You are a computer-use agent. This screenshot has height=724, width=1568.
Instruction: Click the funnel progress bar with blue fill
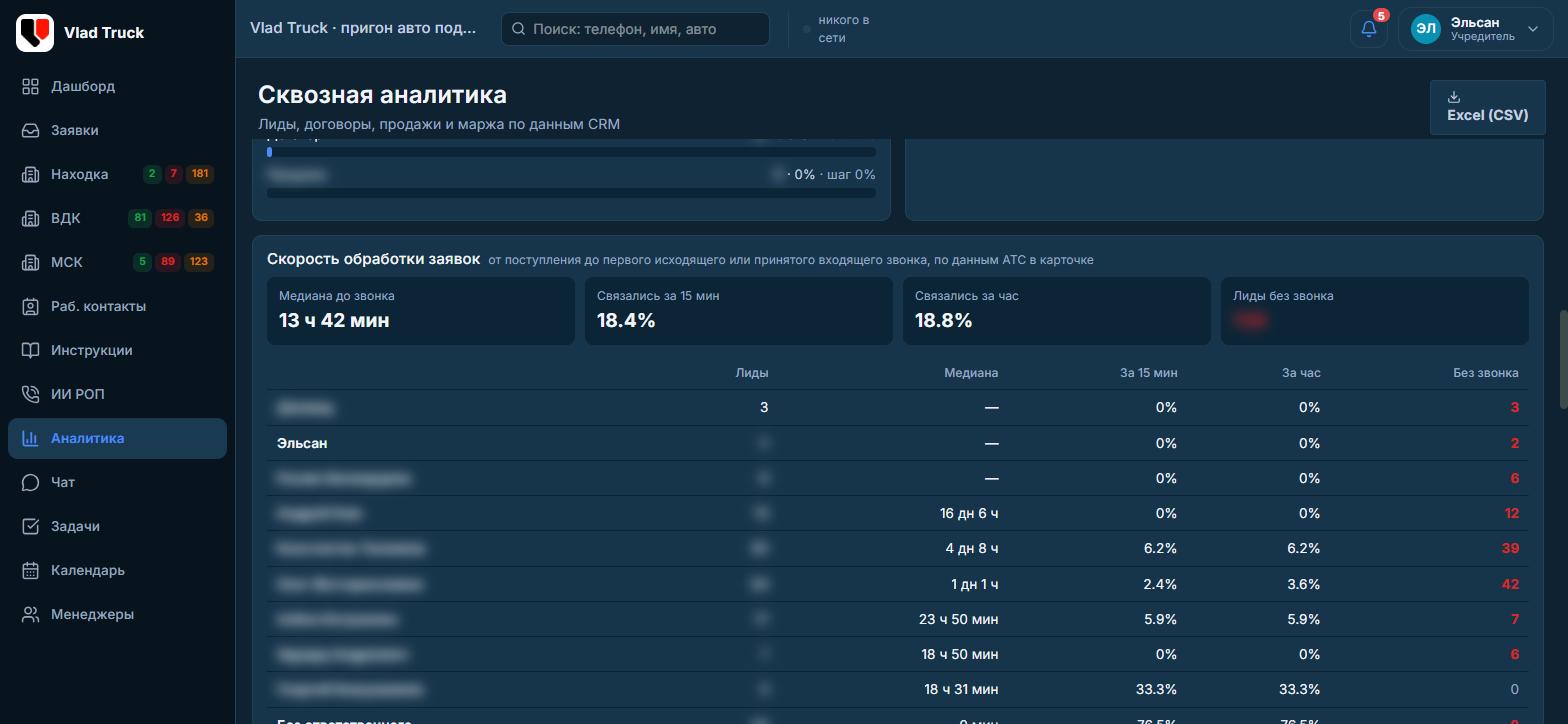tap(571, 152)
